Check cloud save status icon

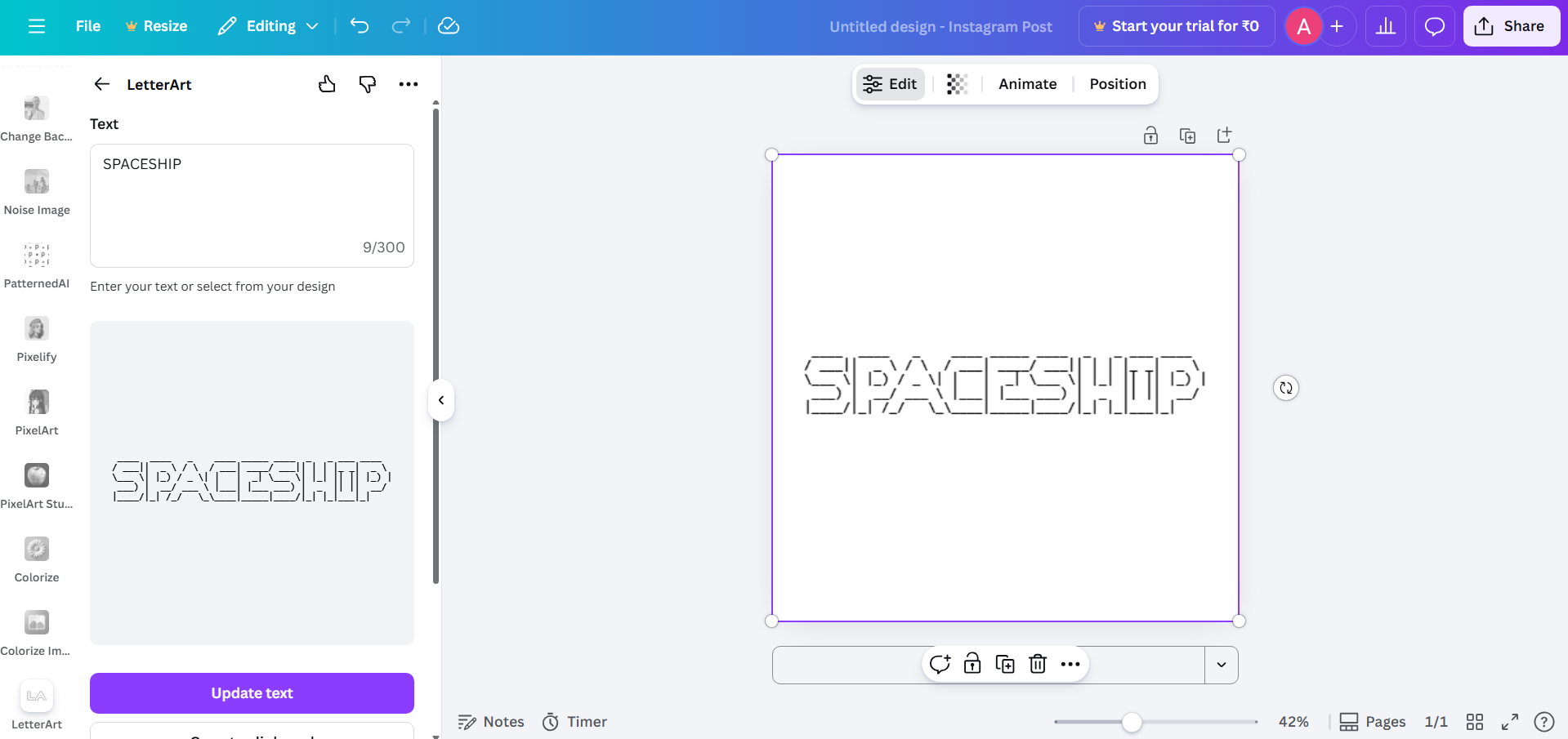(449, 26)
